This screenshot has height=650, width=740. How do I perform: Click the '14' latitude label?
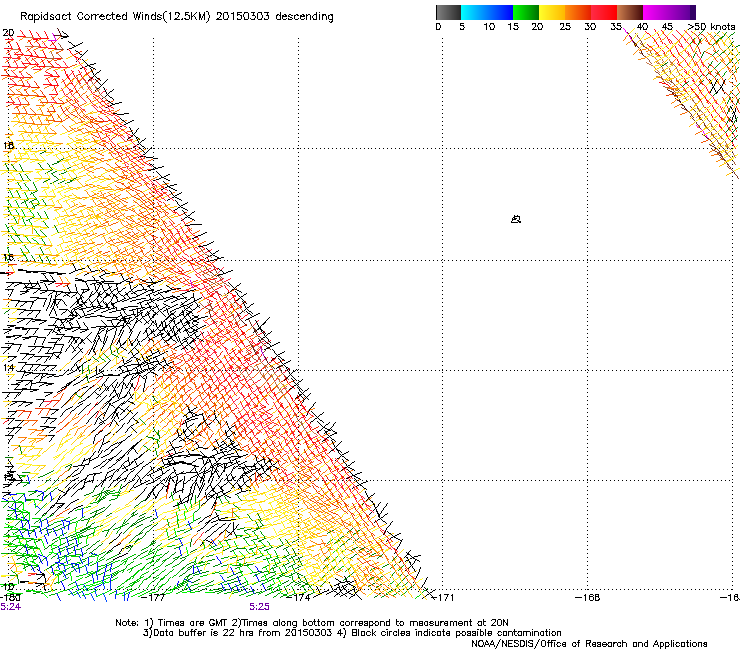pyautogui.click(x=8, y=368)
